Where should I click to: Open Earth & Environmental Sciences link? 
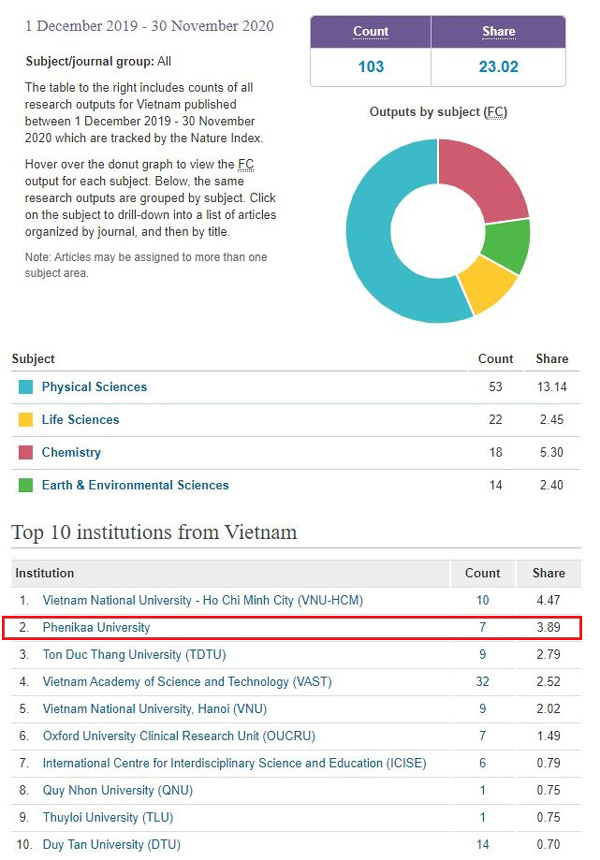[x=135, y=485]
